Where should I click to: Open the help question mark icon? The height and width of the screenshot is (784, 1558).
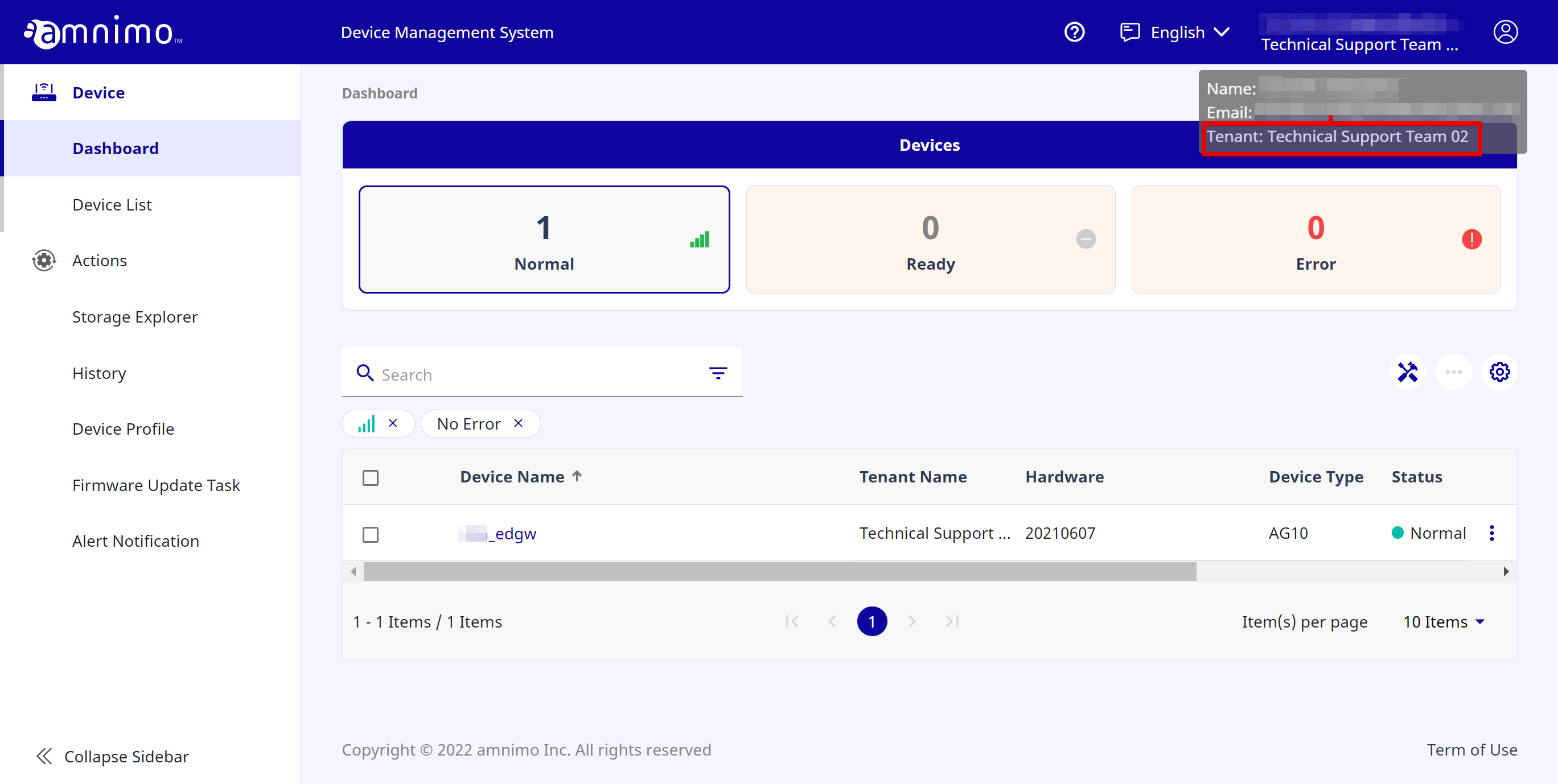click(1074, 32)
